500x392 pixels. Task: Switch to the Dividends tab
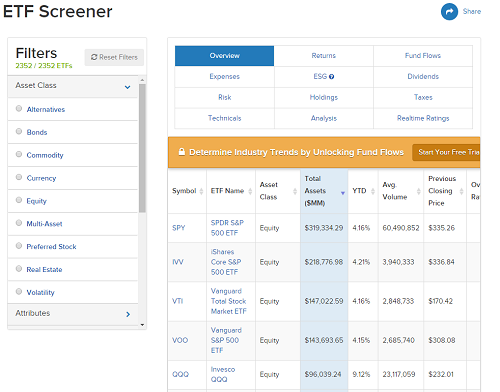[x=423, y=77]
